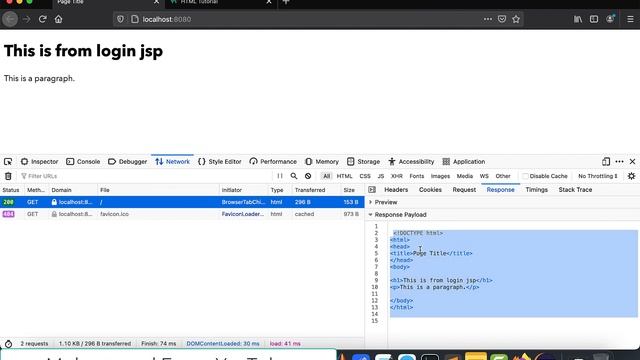Enable the Disable Cache checkbox

tap(525, 176)
